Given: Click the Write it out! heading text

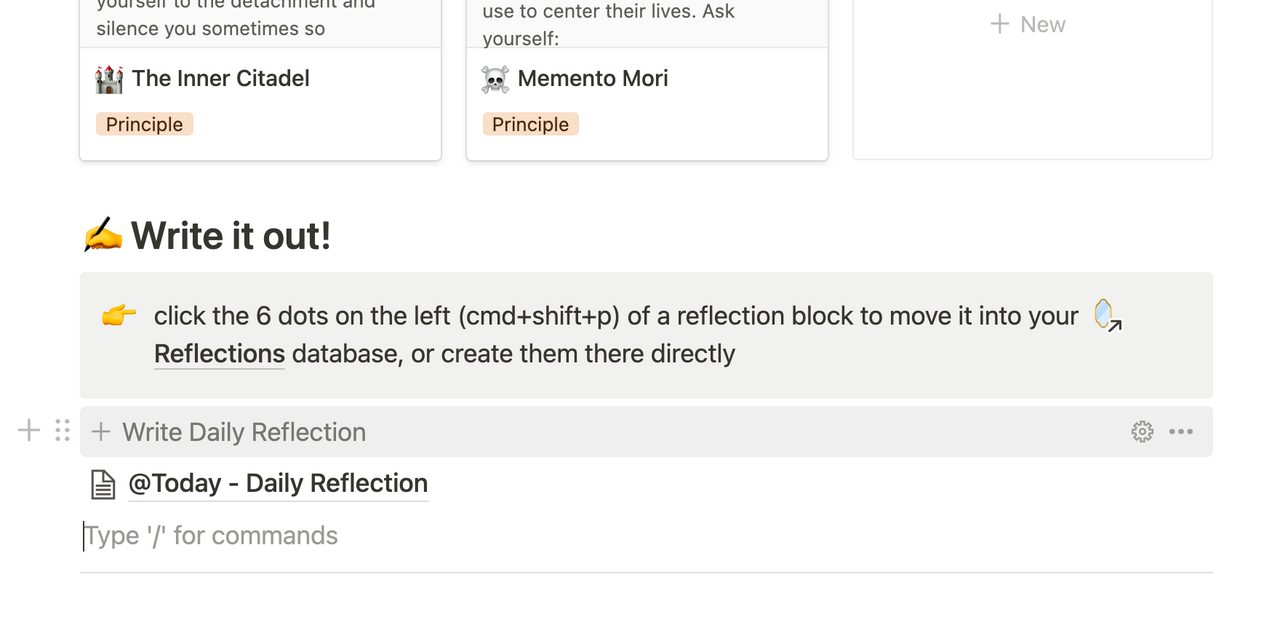Looking at the screenshot, I should point(230,236).
